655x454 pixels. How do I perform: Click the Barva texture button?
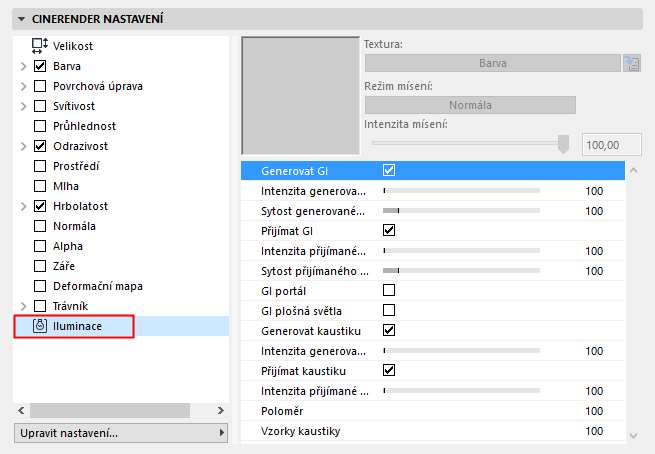pyautogui.click(x=491, y=63)
